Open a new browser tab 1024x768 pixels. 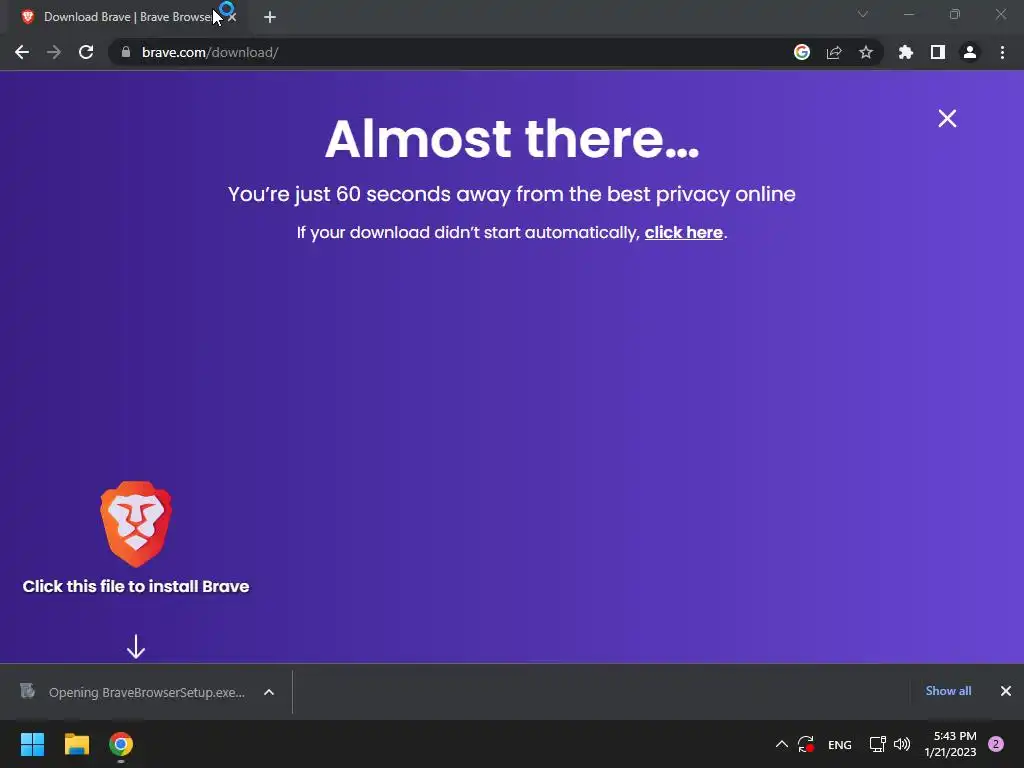270,17
